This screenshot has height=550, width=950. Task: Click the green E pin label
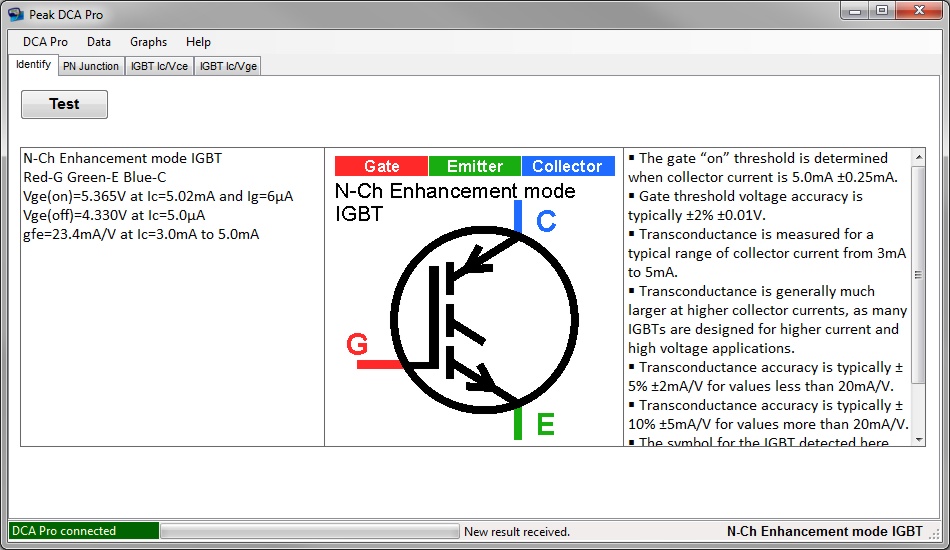pos(545,424)
